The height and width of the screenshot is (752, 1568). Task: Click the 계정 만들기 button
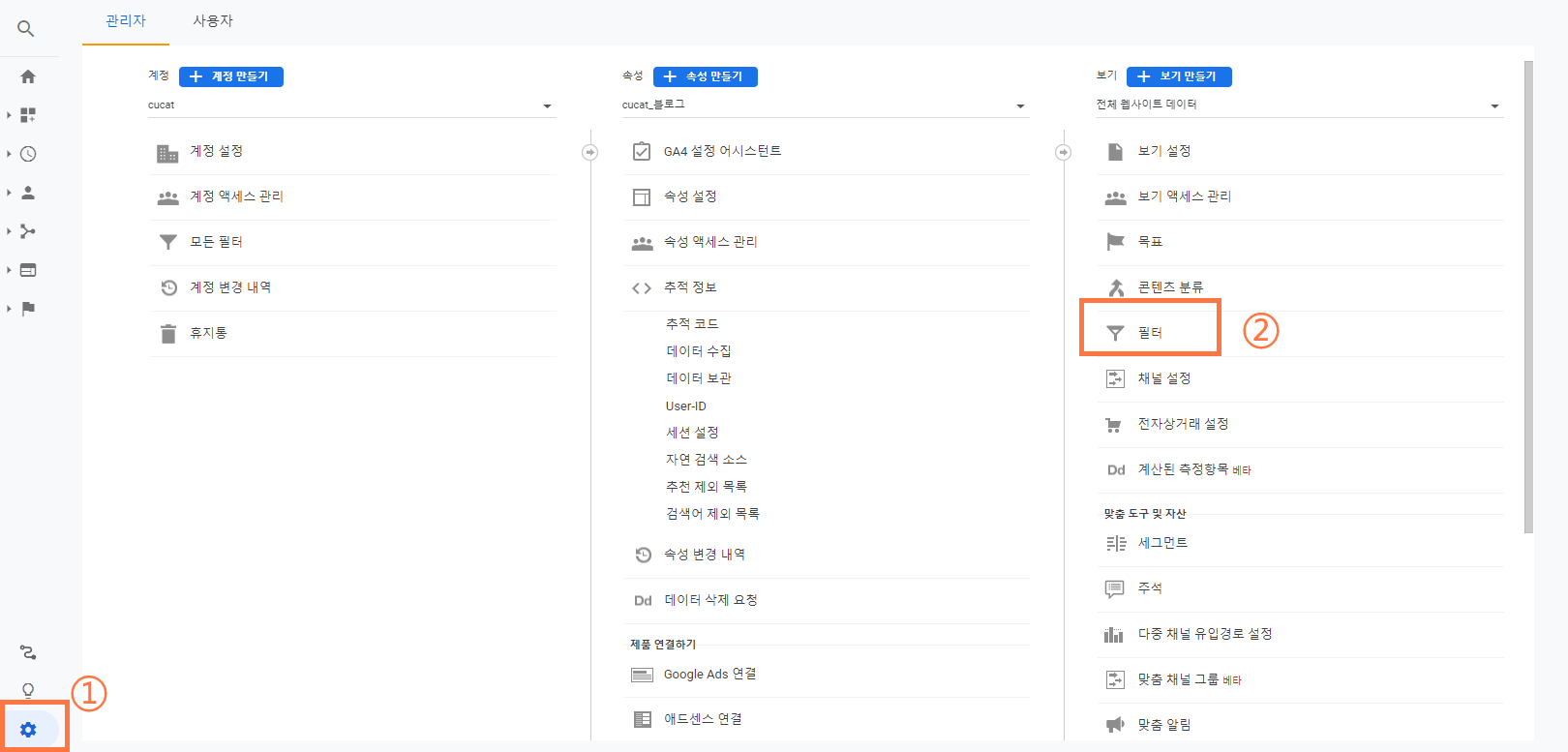(231, 76)
